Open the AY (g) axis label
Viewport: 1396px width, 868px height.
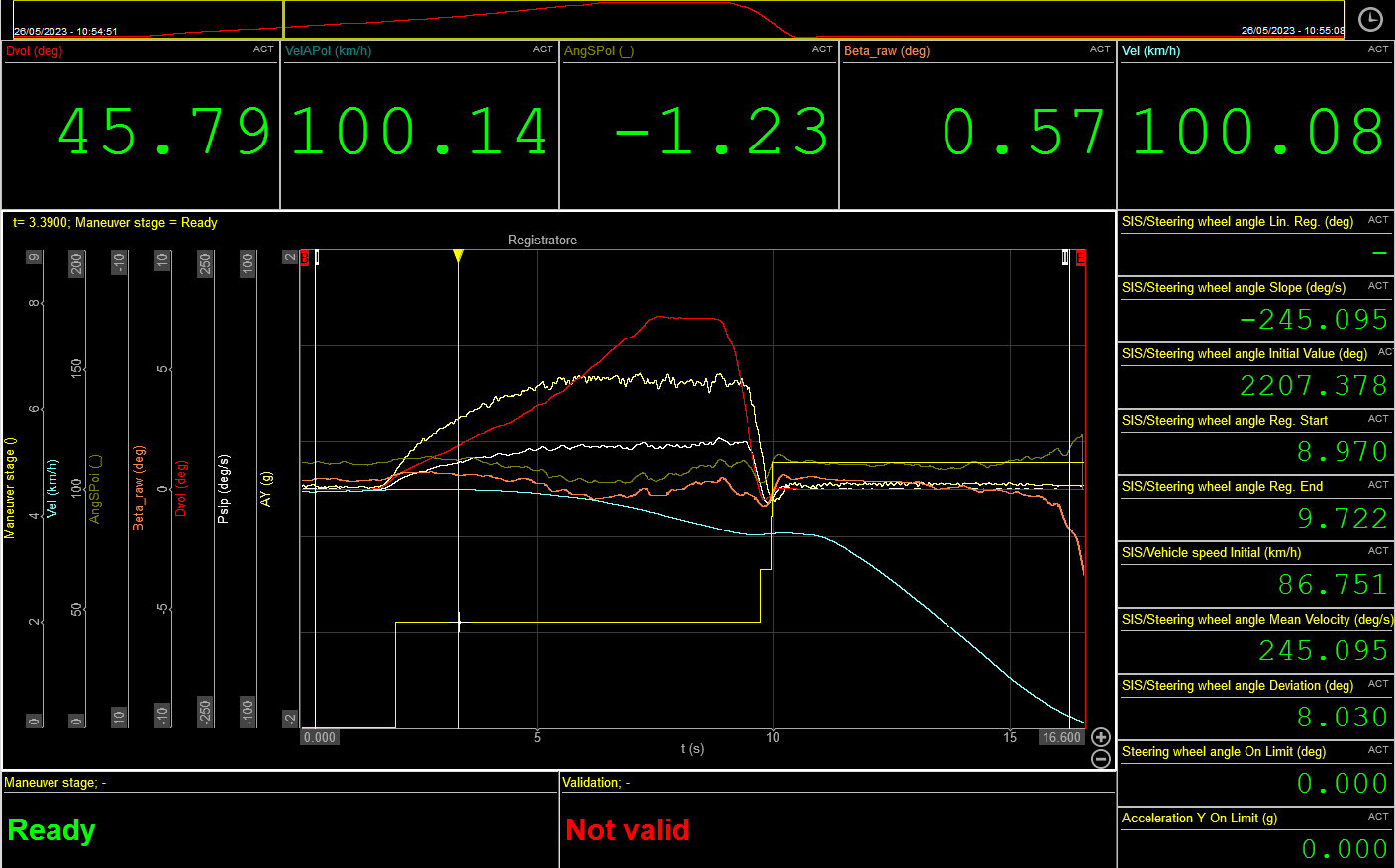265,488
